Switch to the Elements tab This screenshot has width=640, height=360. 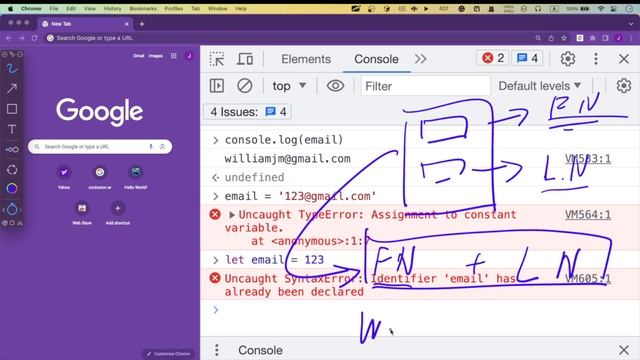(306, 59)
